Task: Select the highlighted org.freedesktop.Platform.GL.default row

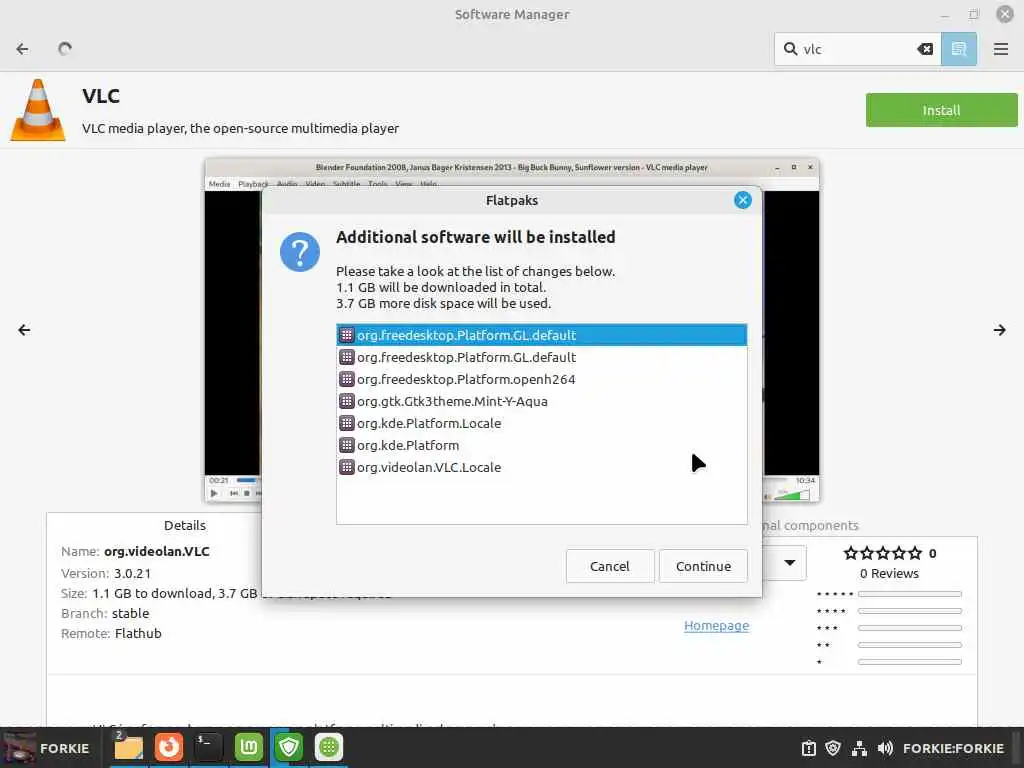Action: (541, 335)
